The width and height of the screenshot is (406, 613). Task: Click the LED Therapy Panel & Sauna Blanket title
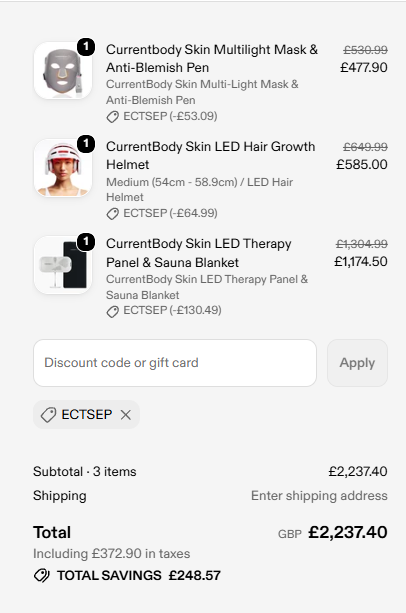coord(199,253)
